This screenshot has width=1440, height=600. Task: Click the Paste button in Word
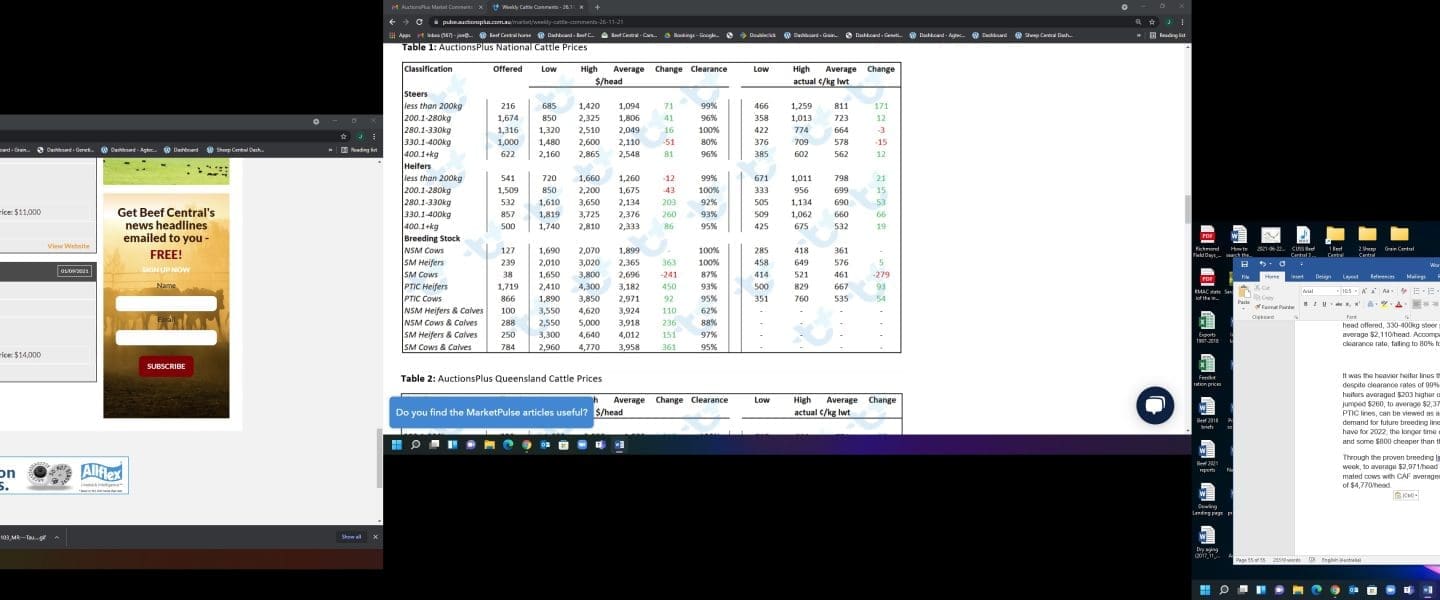pyautogui.click(x=1243, y=296)
